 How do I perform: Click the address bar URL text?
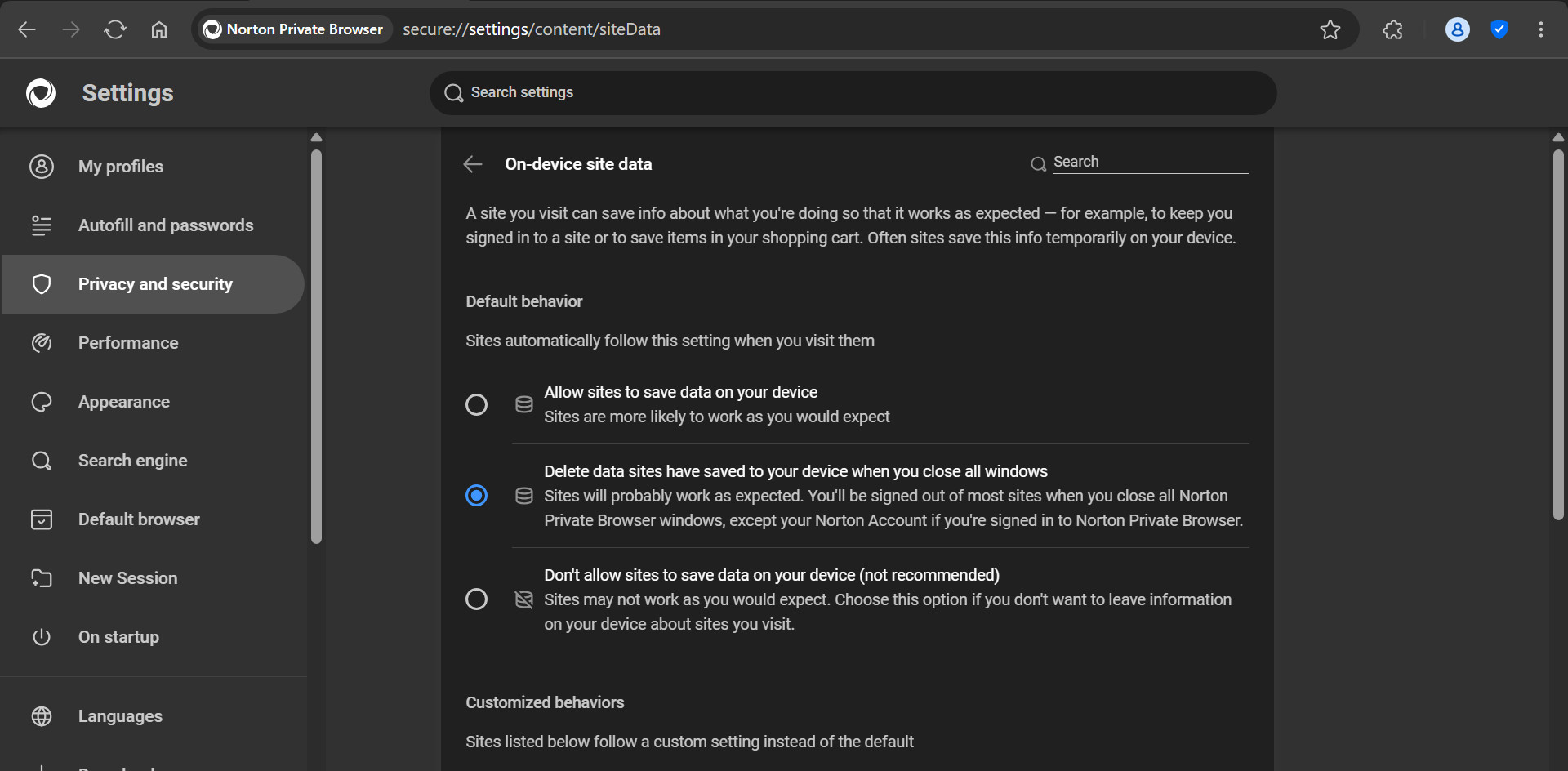[x=532, y=29]
